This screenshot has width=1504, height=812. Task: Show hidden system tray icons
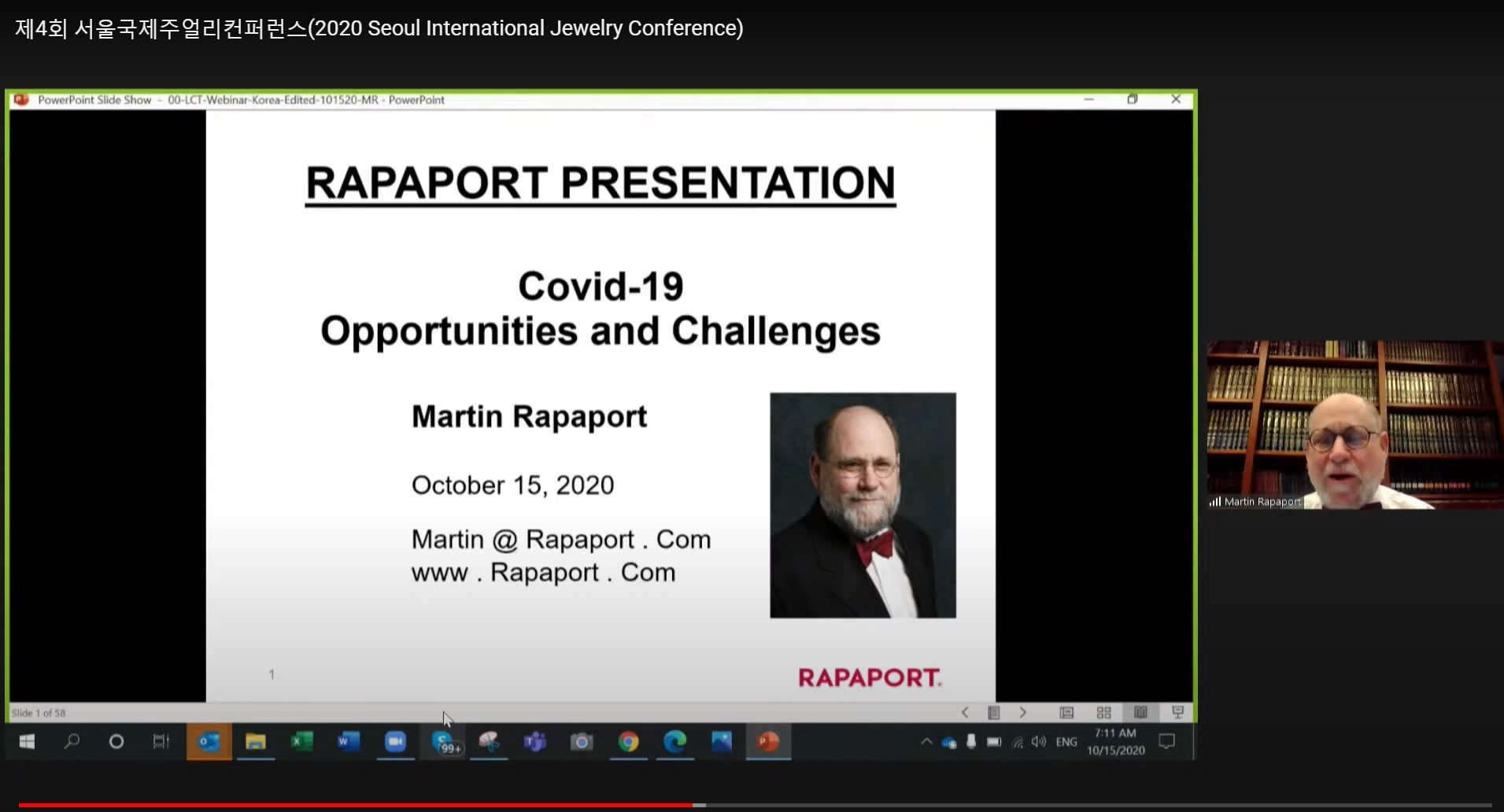[926, 742]
